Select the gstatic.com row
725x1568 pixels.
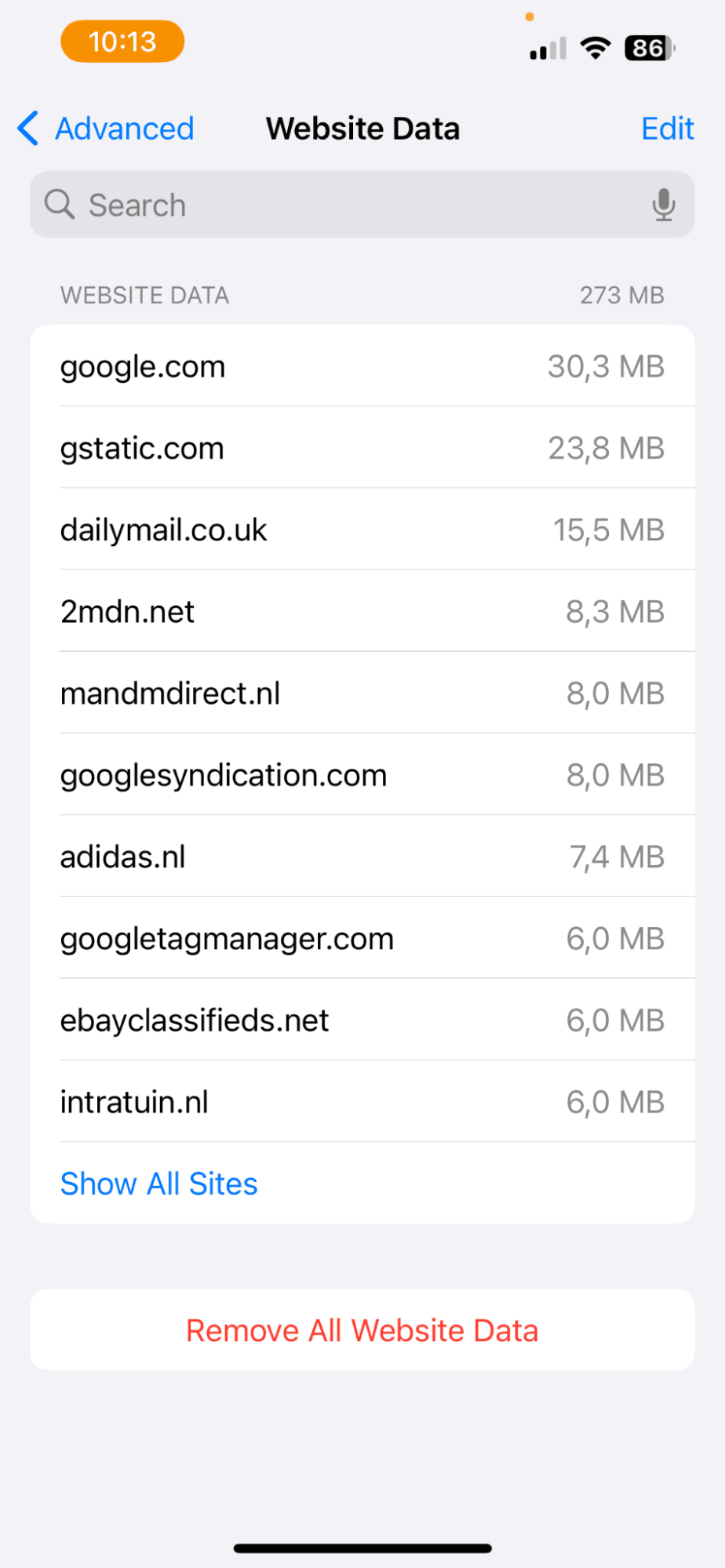pyautogui.click(x=362, y=448)
